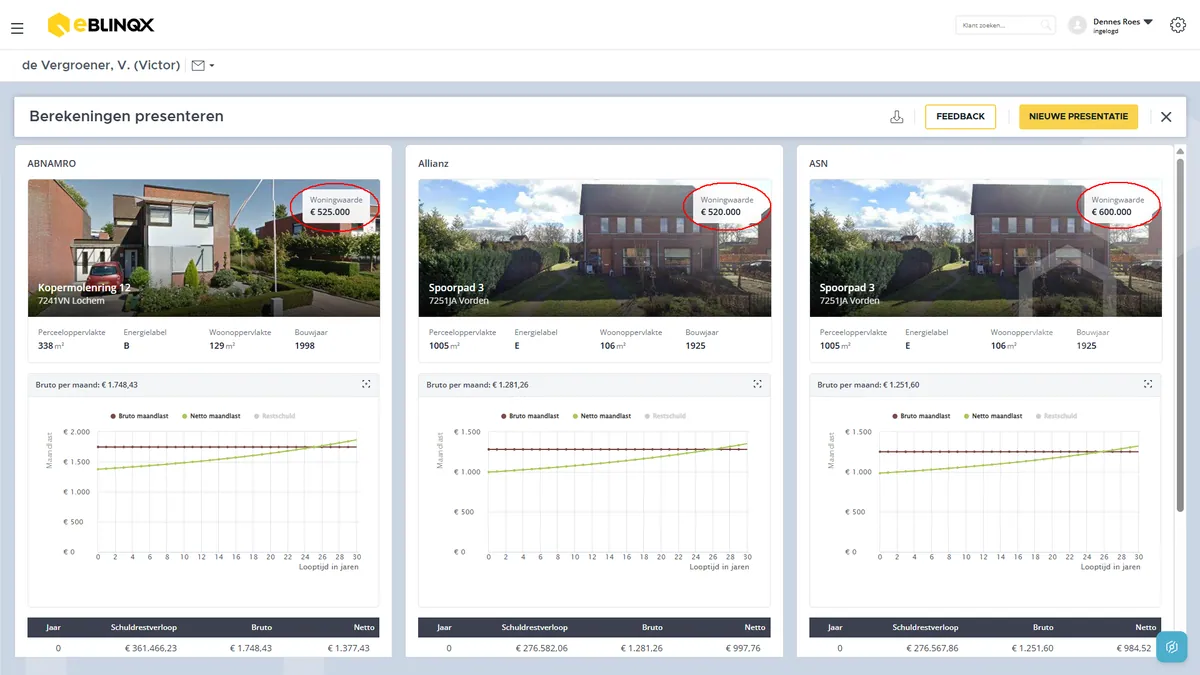Toggle Bruto maandlast legend in Allianz chart
Screen dimensions: 1200x675
pos(528,416)
